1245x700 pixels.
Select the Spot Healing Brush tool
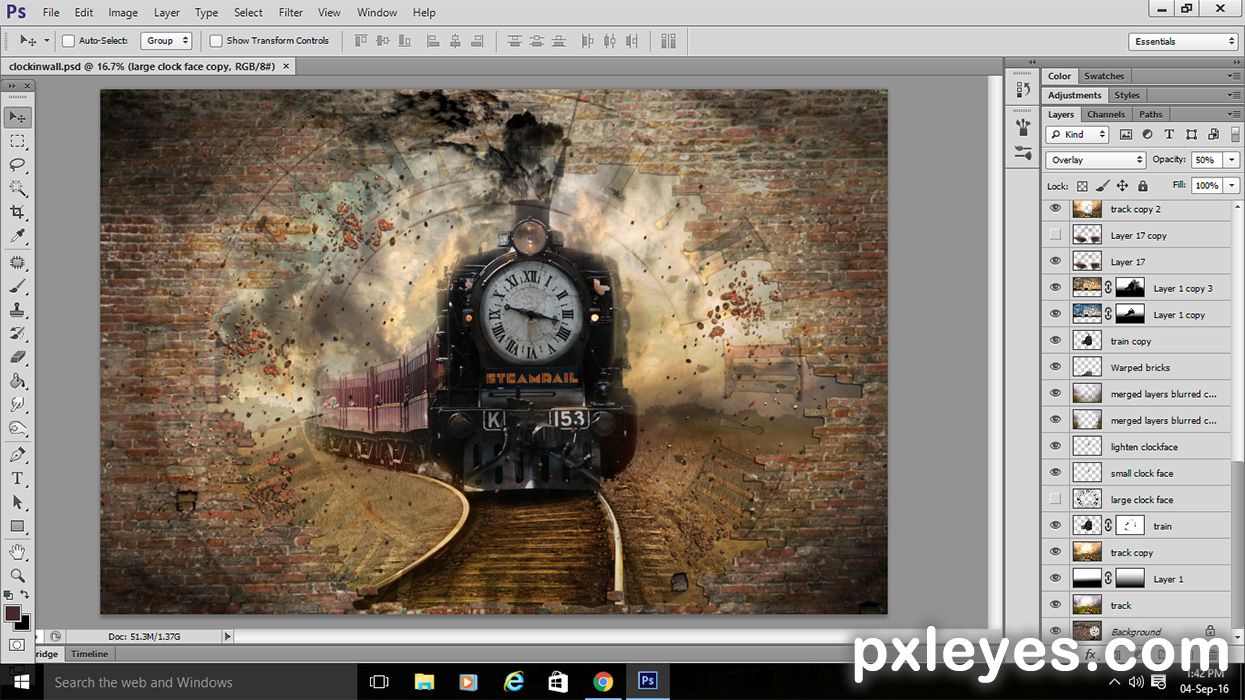(18, 262)
